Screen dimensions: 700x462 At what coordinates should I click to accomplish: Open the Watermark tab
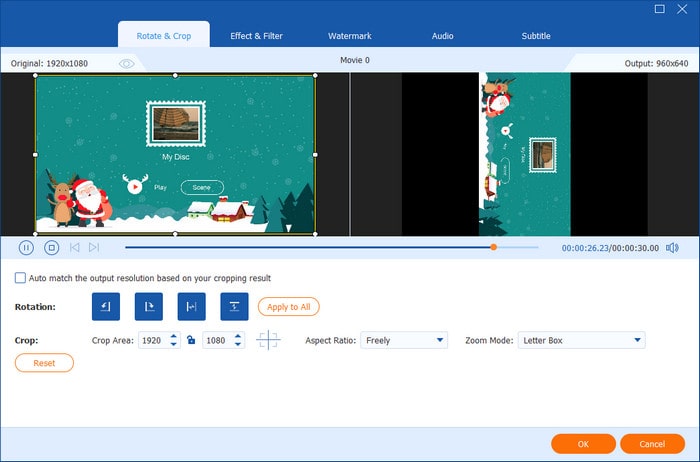click(349, 36)
